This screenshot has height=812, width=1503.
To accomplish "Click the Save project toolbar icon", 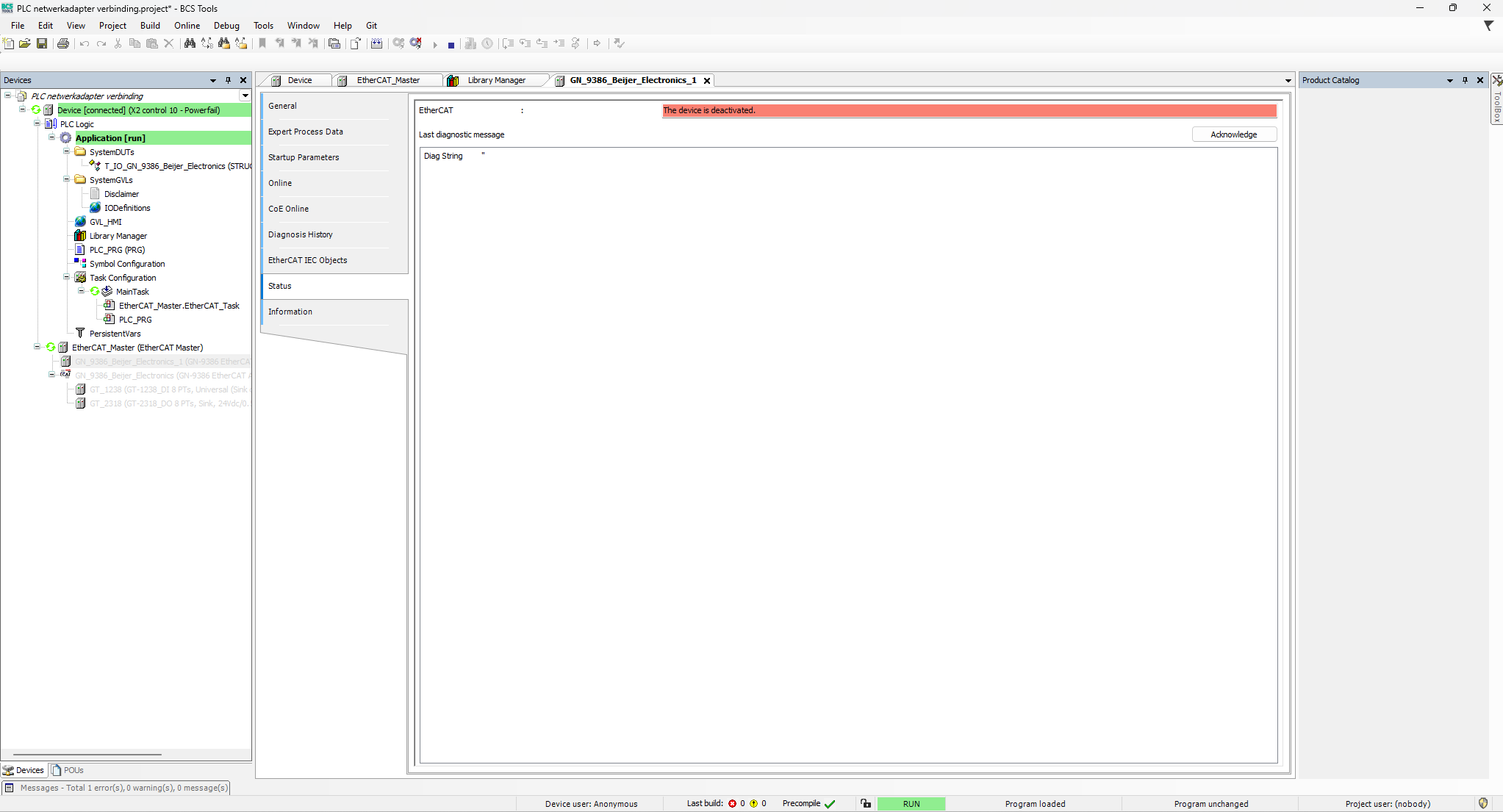I will pos(42,43).
